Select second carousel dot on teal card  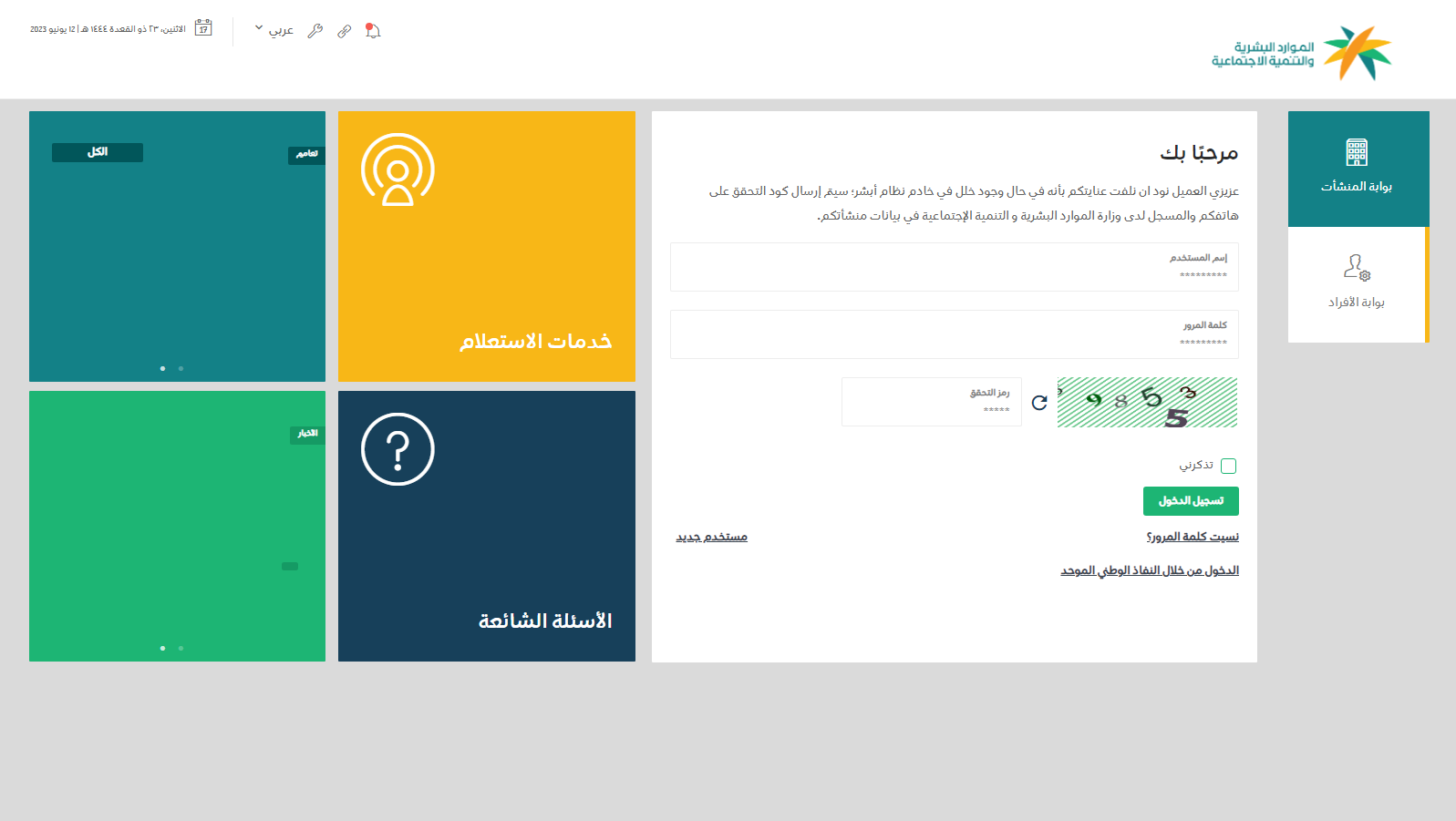[x=181, y=368]
